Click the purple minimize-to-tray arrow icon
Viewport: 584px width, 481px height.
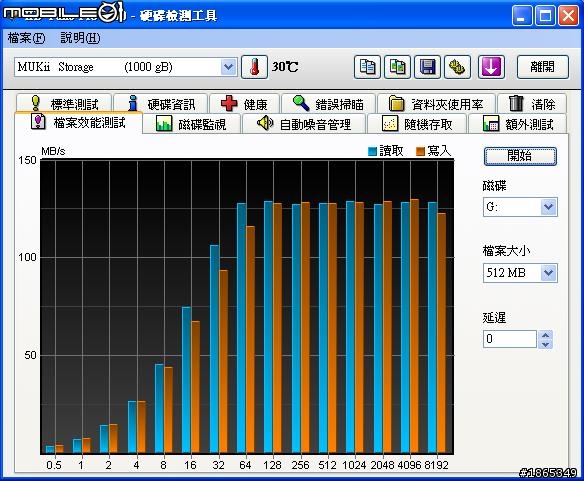coord(492,67)
